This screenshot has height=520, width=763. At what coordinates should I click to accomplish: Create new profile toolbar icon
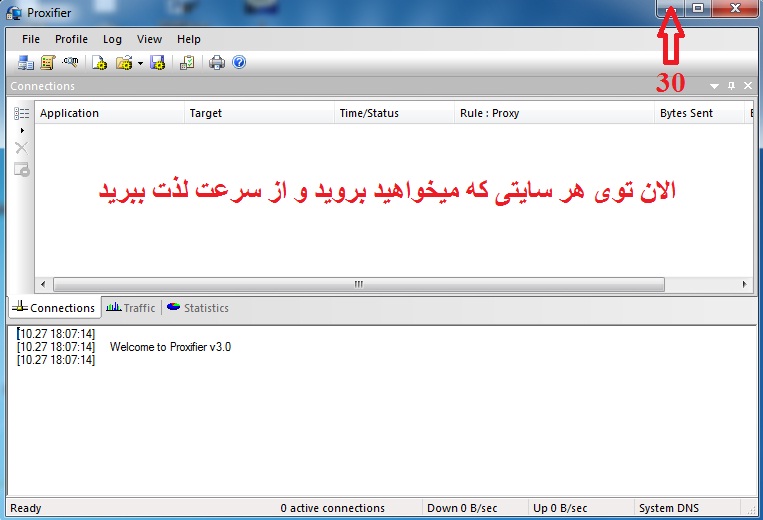click(99, 63)
